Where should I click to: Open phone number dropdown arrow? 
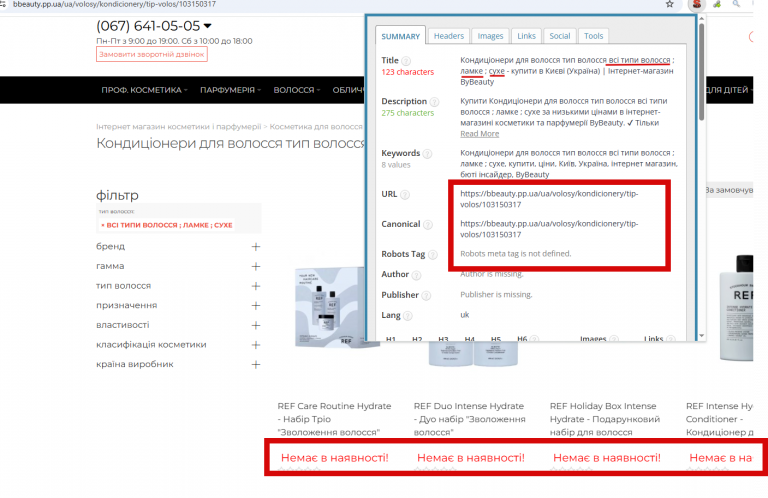208,26
